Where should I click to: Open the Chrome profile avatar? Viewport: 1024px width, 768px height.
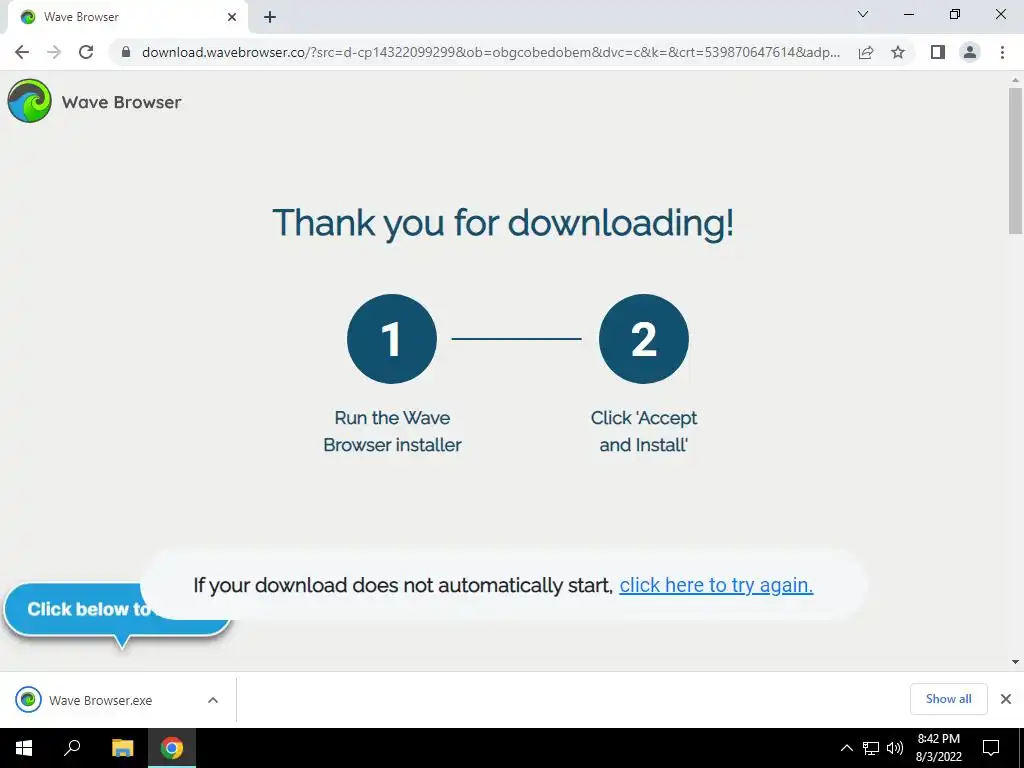[x=970, y=52]
